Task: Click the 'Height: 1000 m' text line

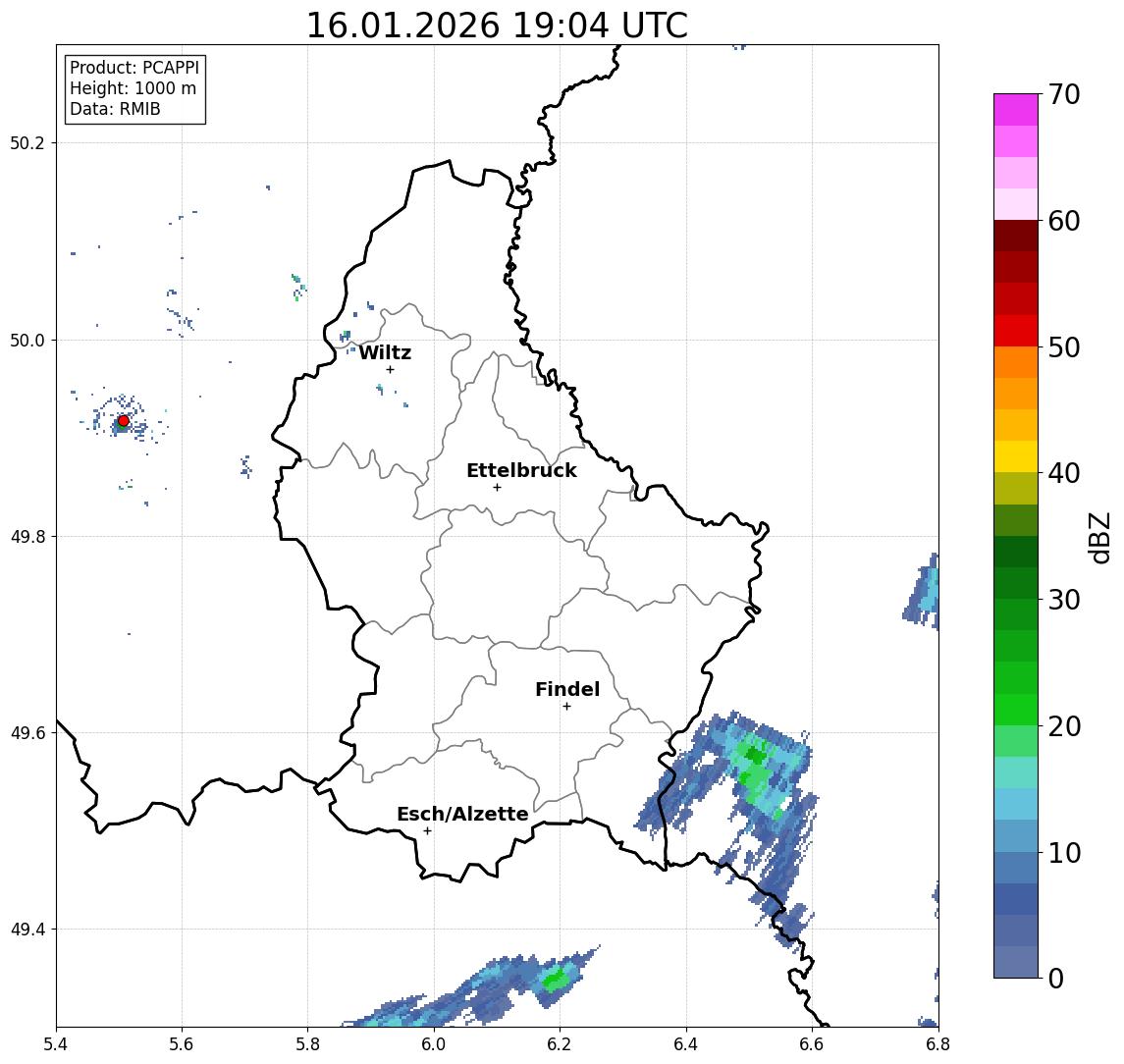Action: click(x=133, y=88)
